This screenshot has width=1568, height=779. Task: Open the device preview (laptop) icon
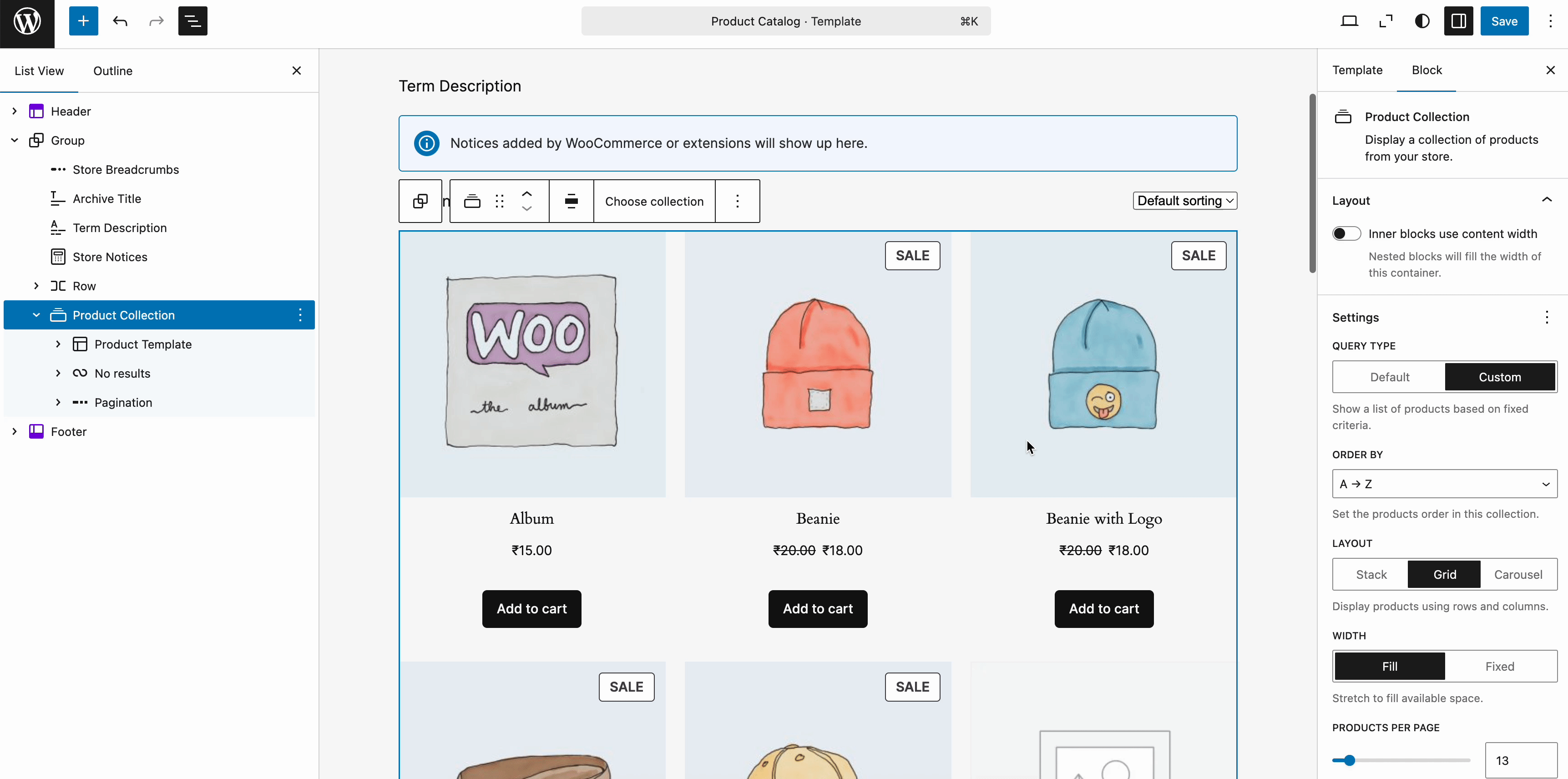tap(1350, 21)
